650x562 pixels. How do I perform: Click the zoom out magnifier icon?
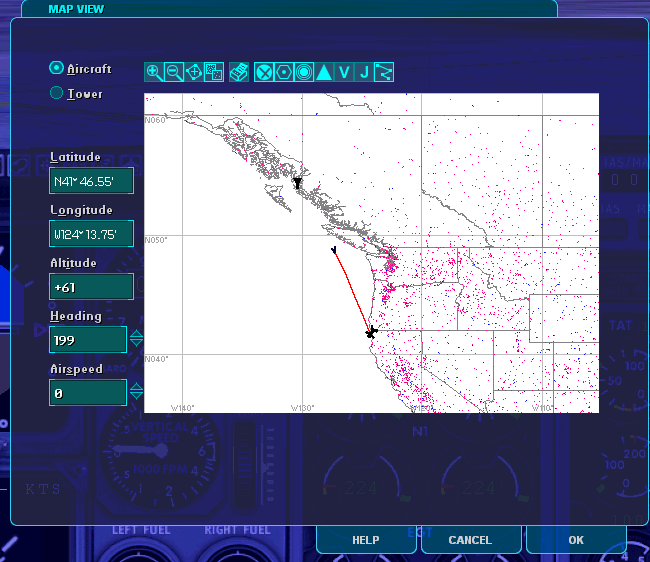point(174,72)
